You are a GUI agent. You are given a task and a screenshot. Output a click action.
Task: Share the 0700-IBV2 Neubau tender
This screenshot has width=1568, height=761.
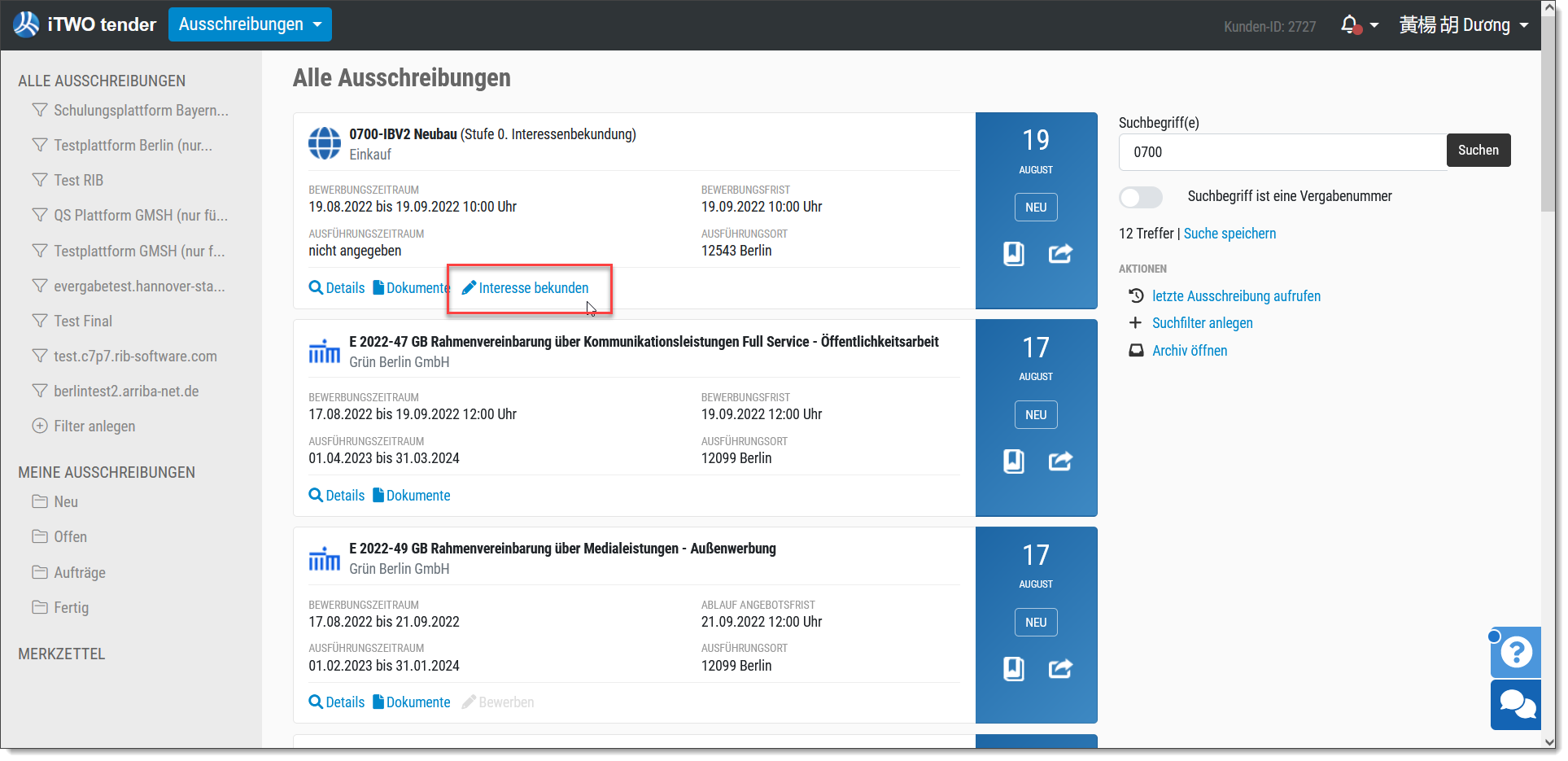[1060, 254]
